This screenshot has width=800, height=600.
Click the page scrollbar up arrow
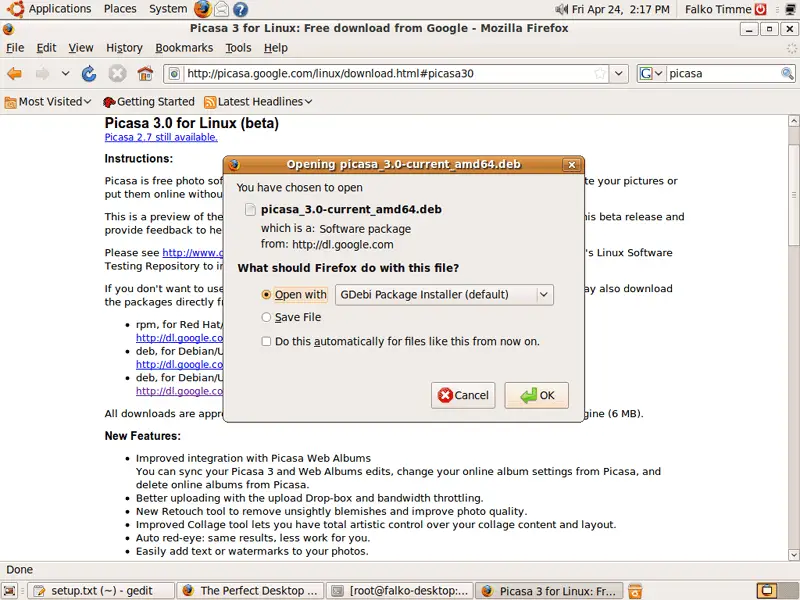[x=793, y=121]
